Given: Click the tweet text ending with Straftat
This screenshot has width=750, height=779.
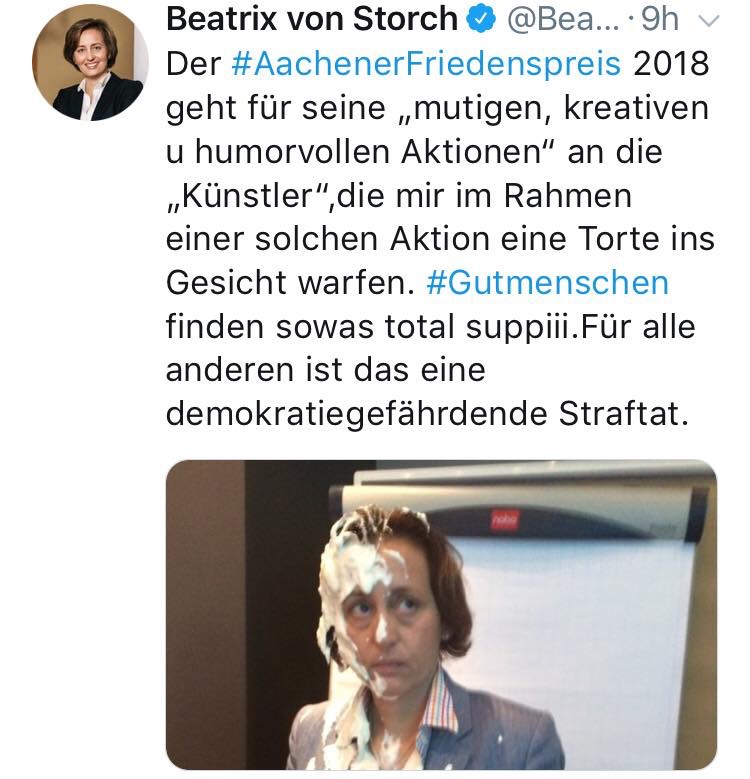Looking at the screenshot, I should tap(440, 238).
